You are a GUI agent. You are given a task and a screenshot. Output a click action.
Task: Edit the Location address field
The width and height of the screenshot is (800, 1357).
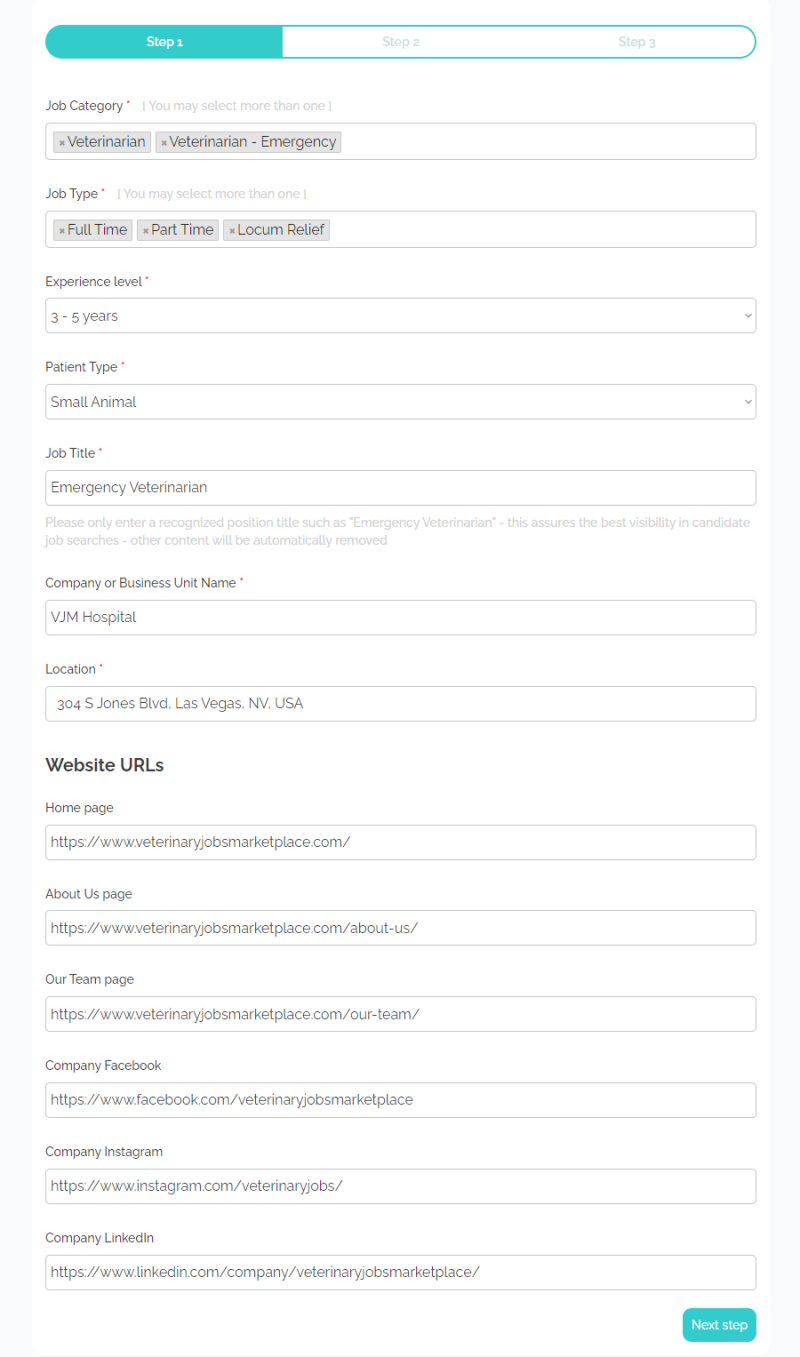(400, 704)
